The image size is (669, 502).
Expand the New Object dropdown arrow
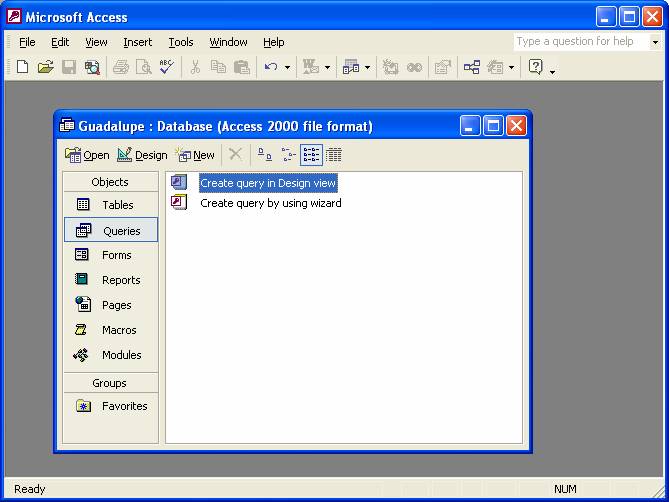tap(511, 67)
